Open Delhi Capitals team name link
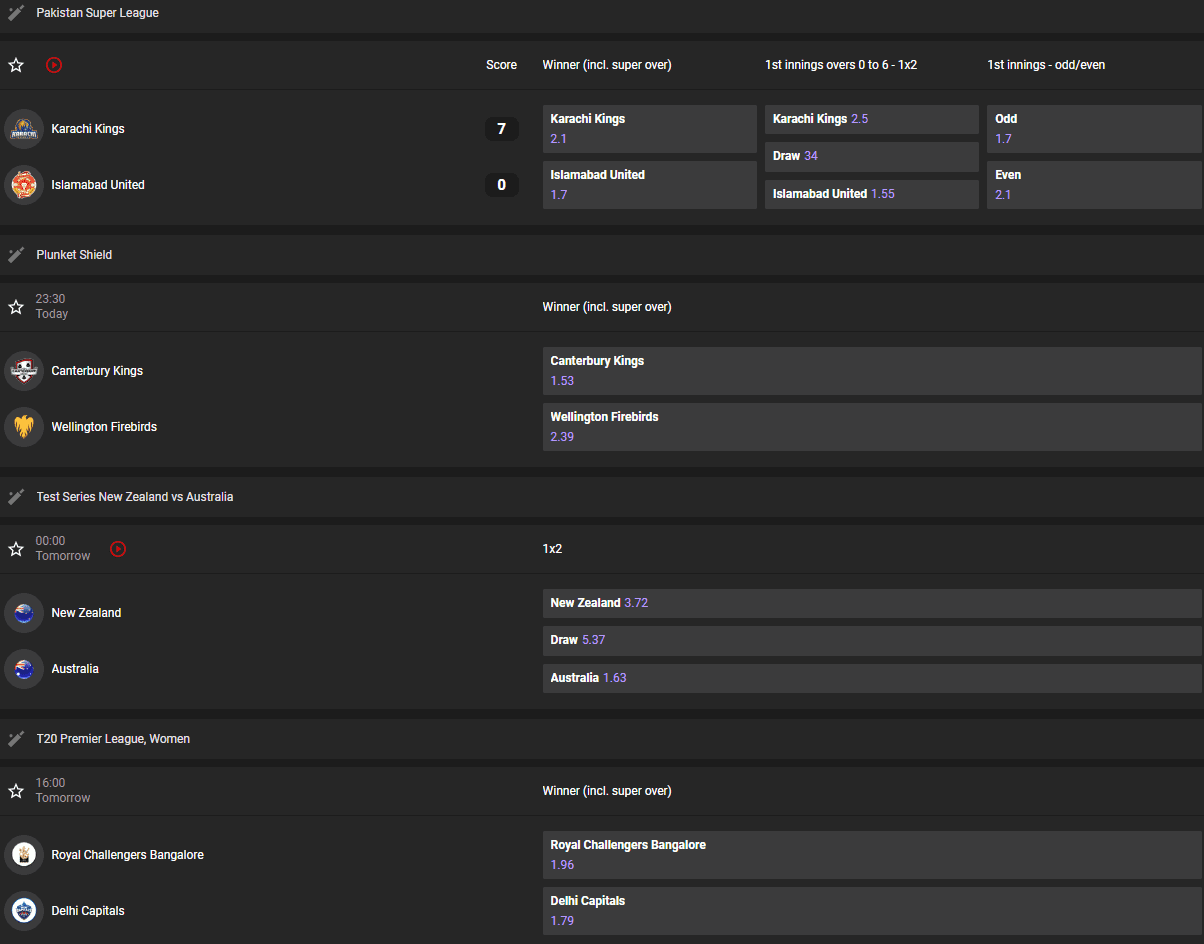The width and height of the screenshot is (1204, 944). pyautogui.click(x=88, y=911)
